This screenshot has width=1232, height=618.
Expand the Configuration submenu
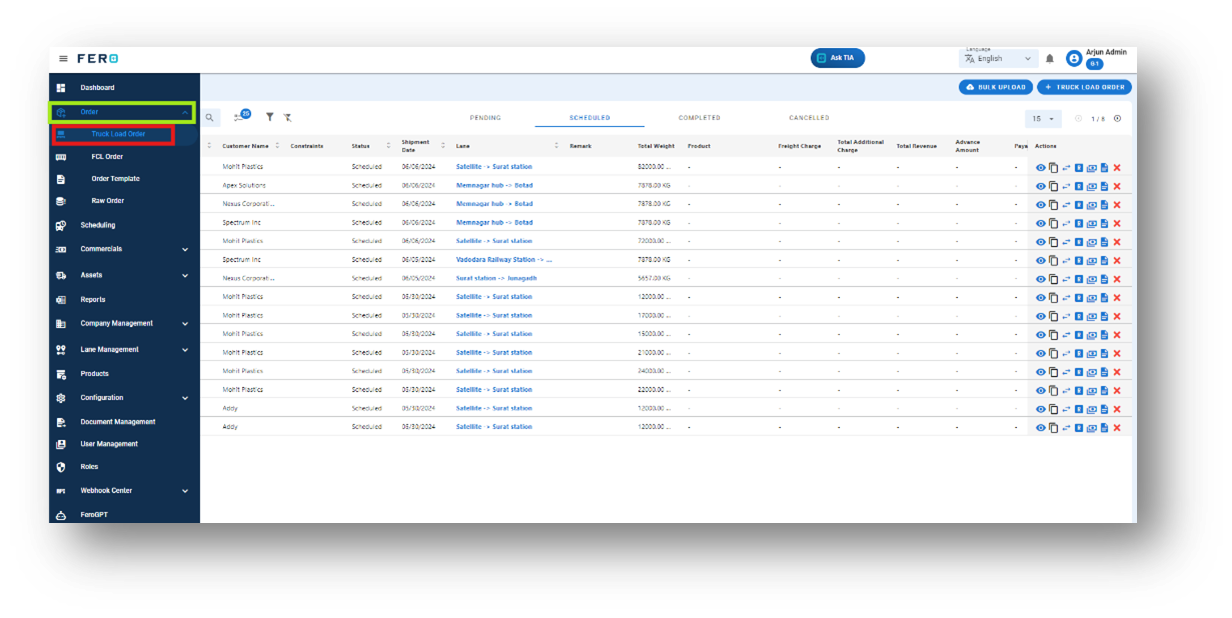pyautogui.click(x=185, y=398)
